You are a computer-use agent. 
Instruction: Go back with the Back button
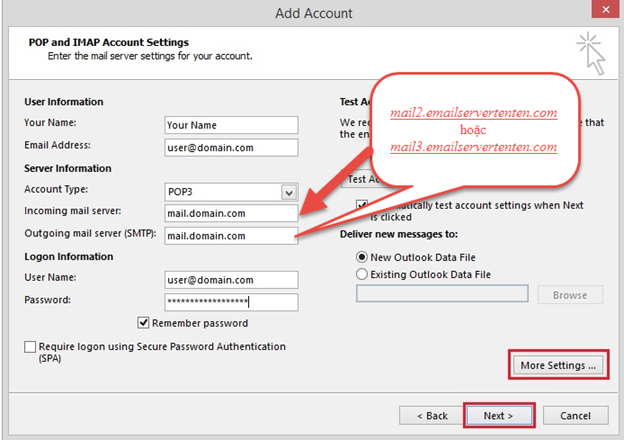tap(431, 415)
